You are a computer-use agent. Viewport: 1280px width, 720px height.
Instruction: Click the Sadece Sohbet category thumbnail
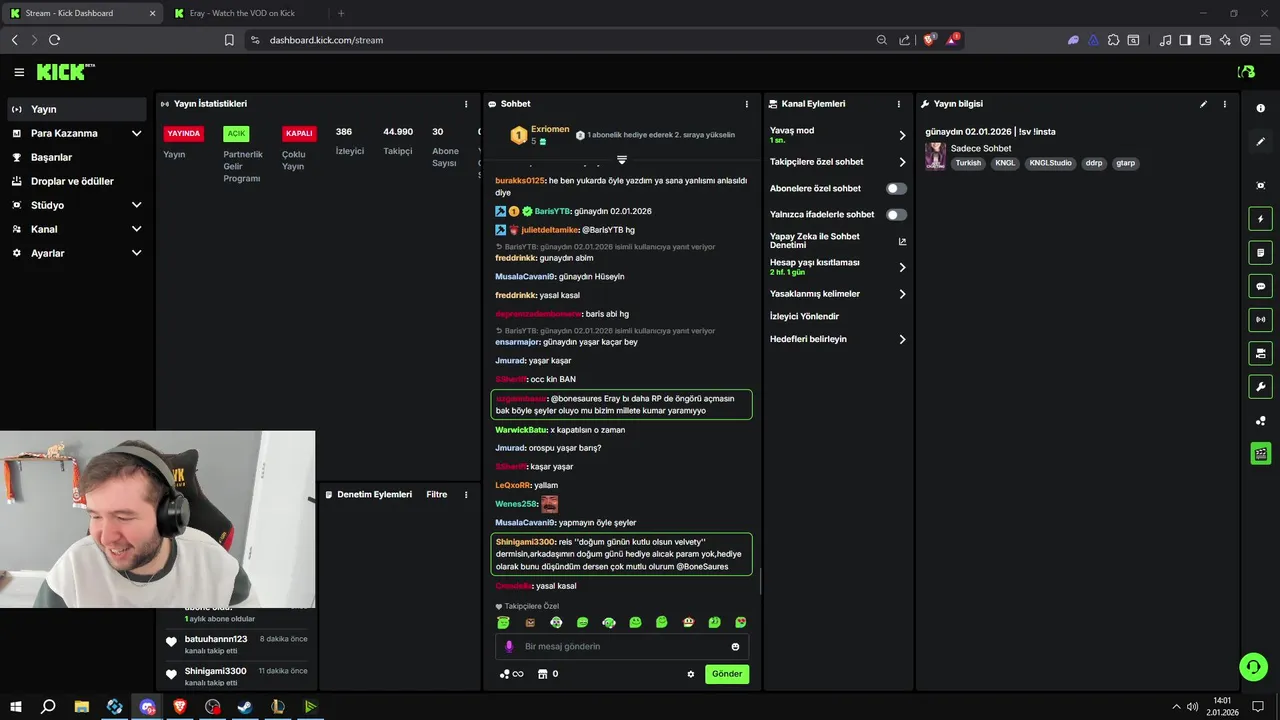click(935, 156)
